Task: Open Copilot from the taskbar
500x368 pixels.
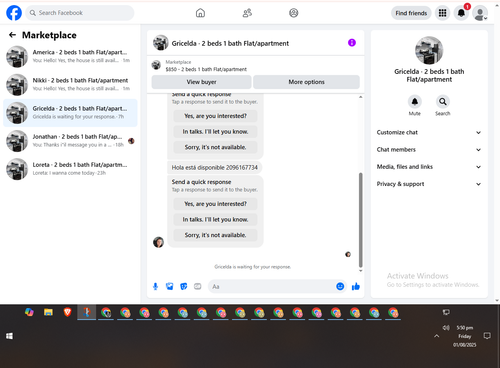Action: tap(29, 312)
